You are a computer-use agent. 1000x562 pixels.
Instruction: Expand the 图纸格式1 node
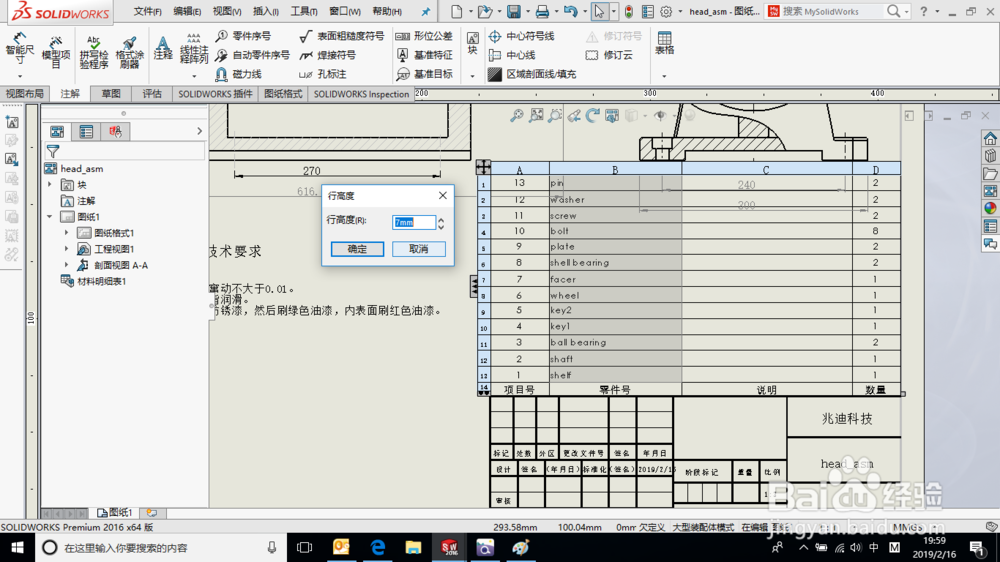click(66, 233)
